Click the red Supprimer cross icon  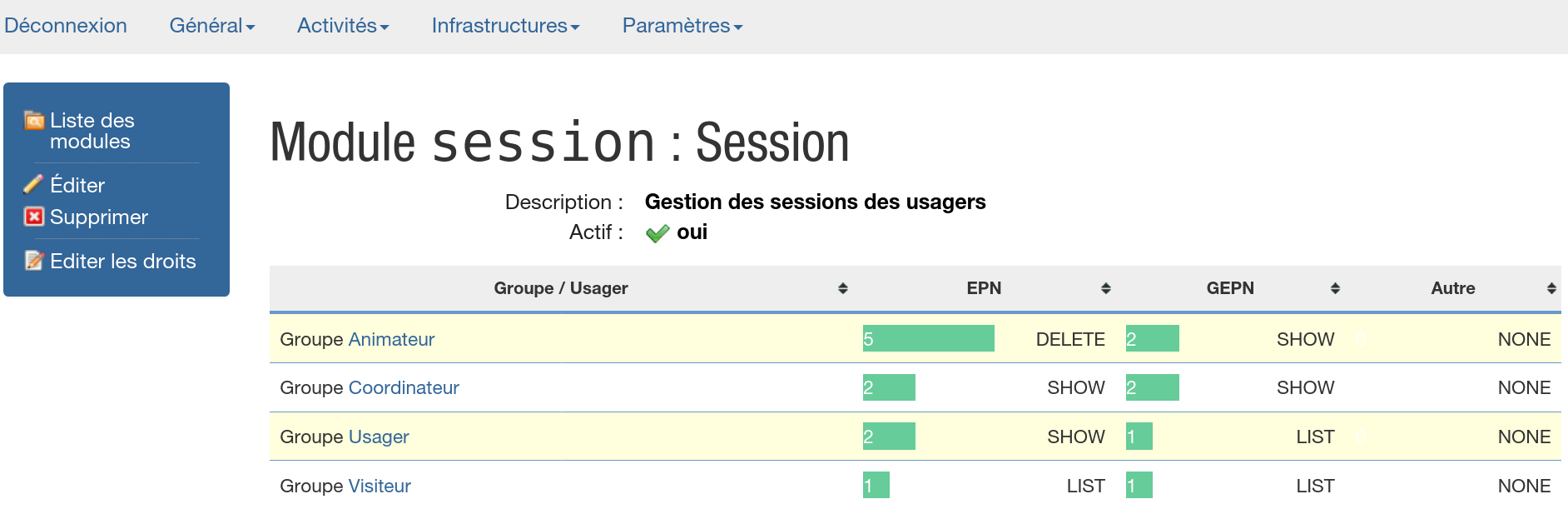[x=34, y=217]
